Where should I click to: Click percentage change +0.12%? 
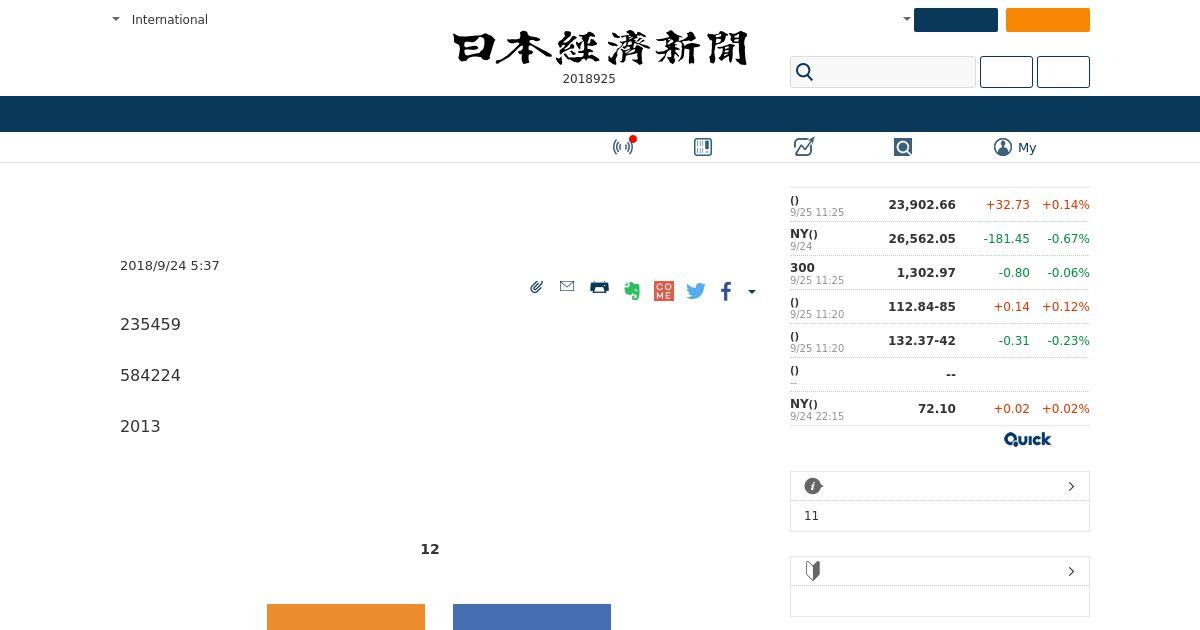(x=1066, y=307)
